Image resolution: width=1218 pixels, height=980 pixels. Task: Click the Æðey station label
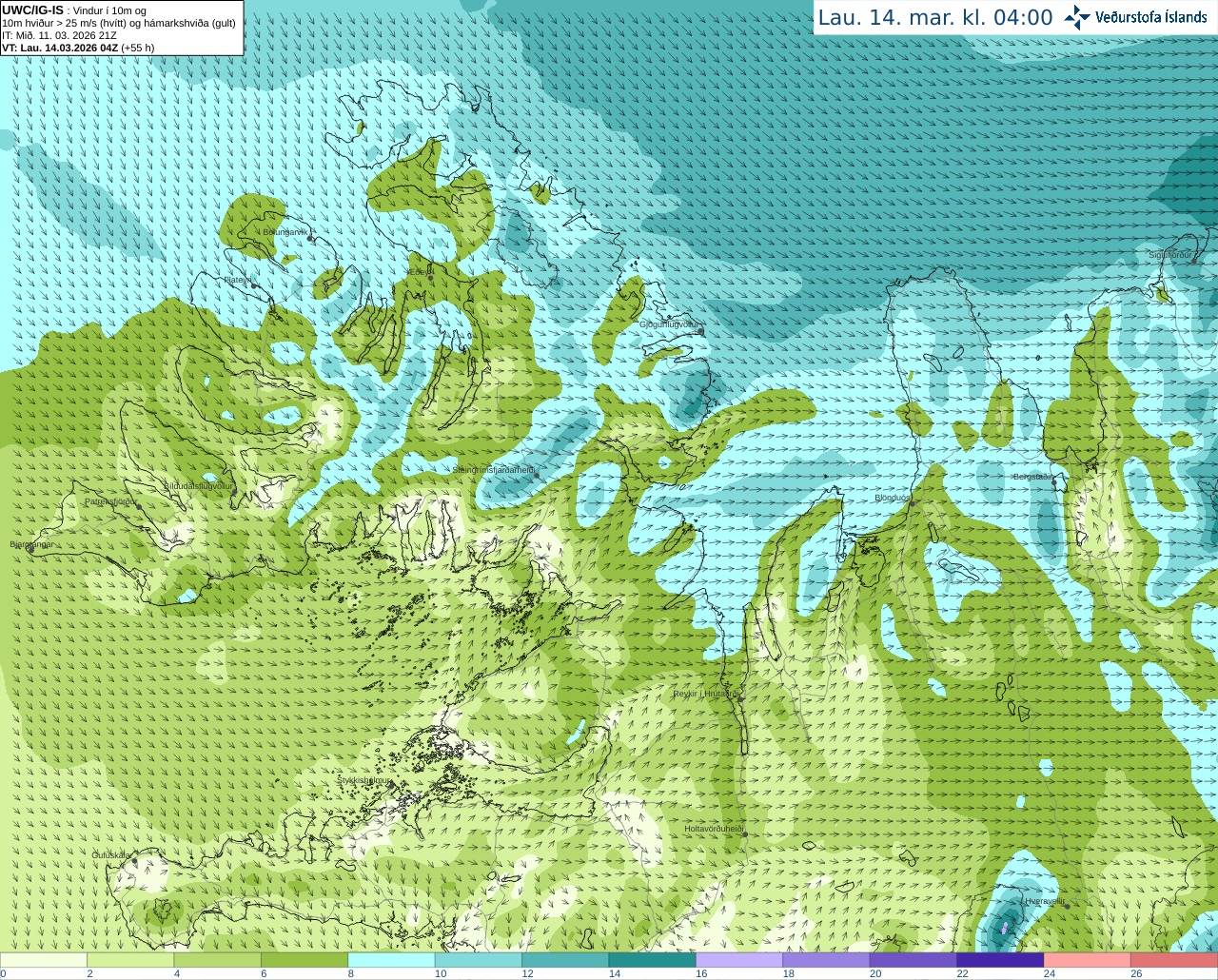[418, 272]
